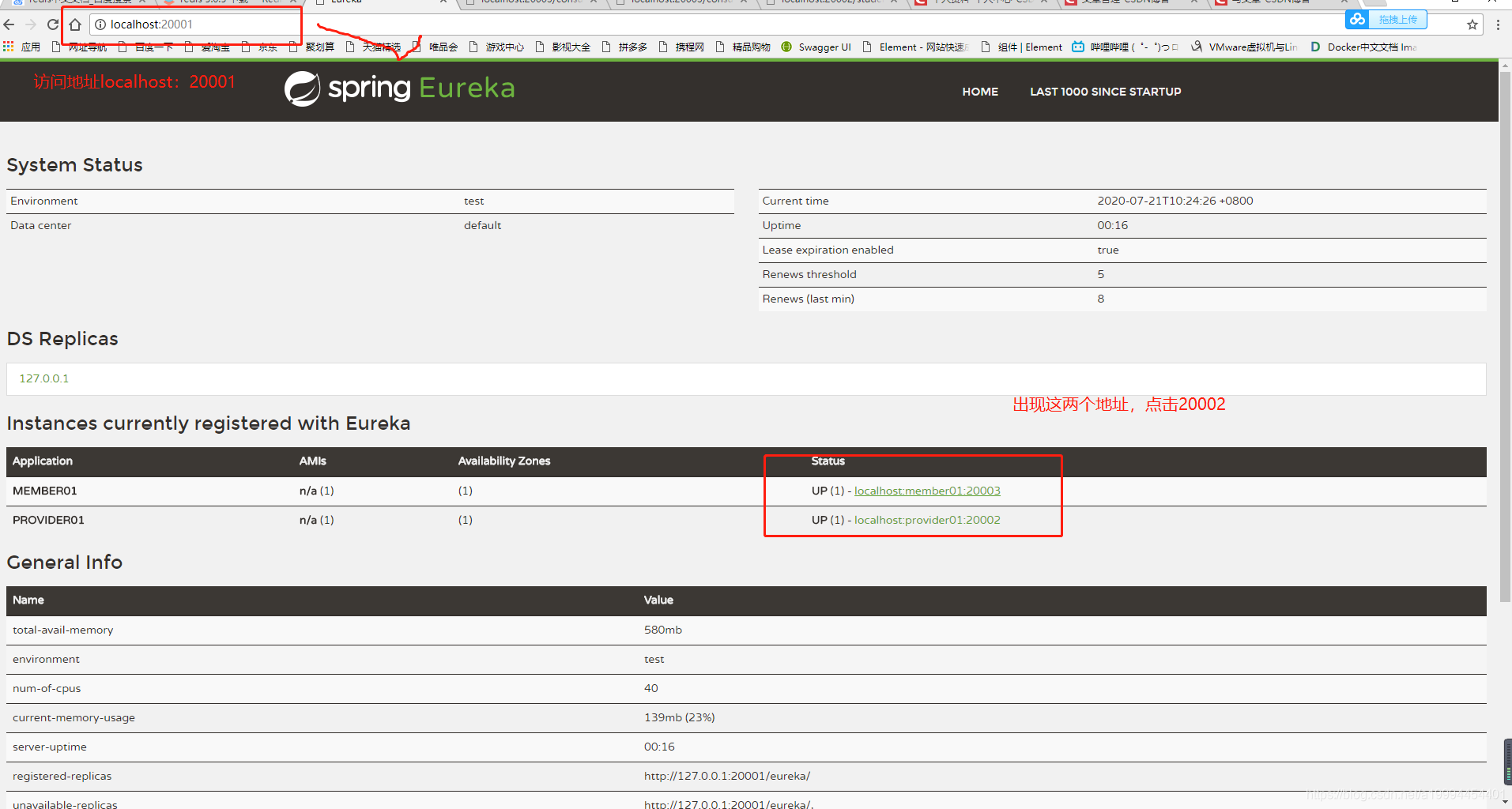The width and height of the screenshot is (1512, 809).
Task: Open the 天猫精选 bookmark
Action: click(x=373, y=47)
